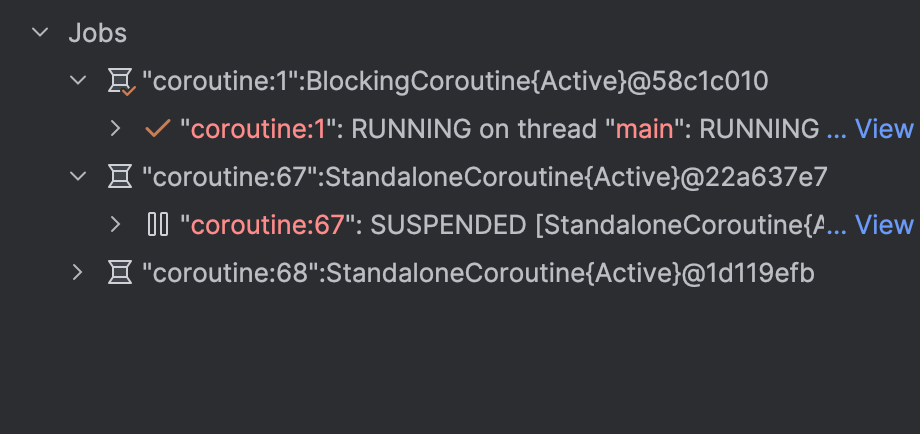Viewport: 920px width, 434px height.
Task: Expand the coroutine:68 StandaloneCoroutine job node
Action: 79,273
